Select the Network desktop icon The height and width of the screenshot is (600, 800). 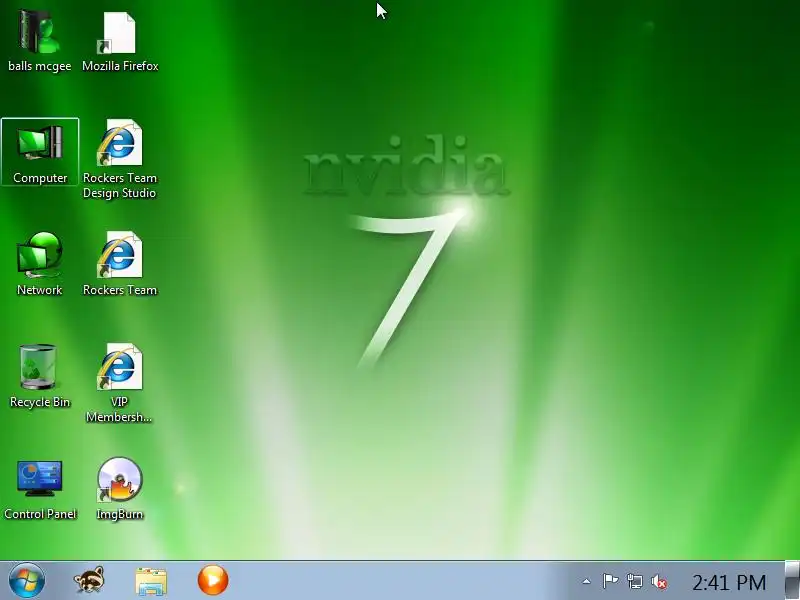coord(40,264)
